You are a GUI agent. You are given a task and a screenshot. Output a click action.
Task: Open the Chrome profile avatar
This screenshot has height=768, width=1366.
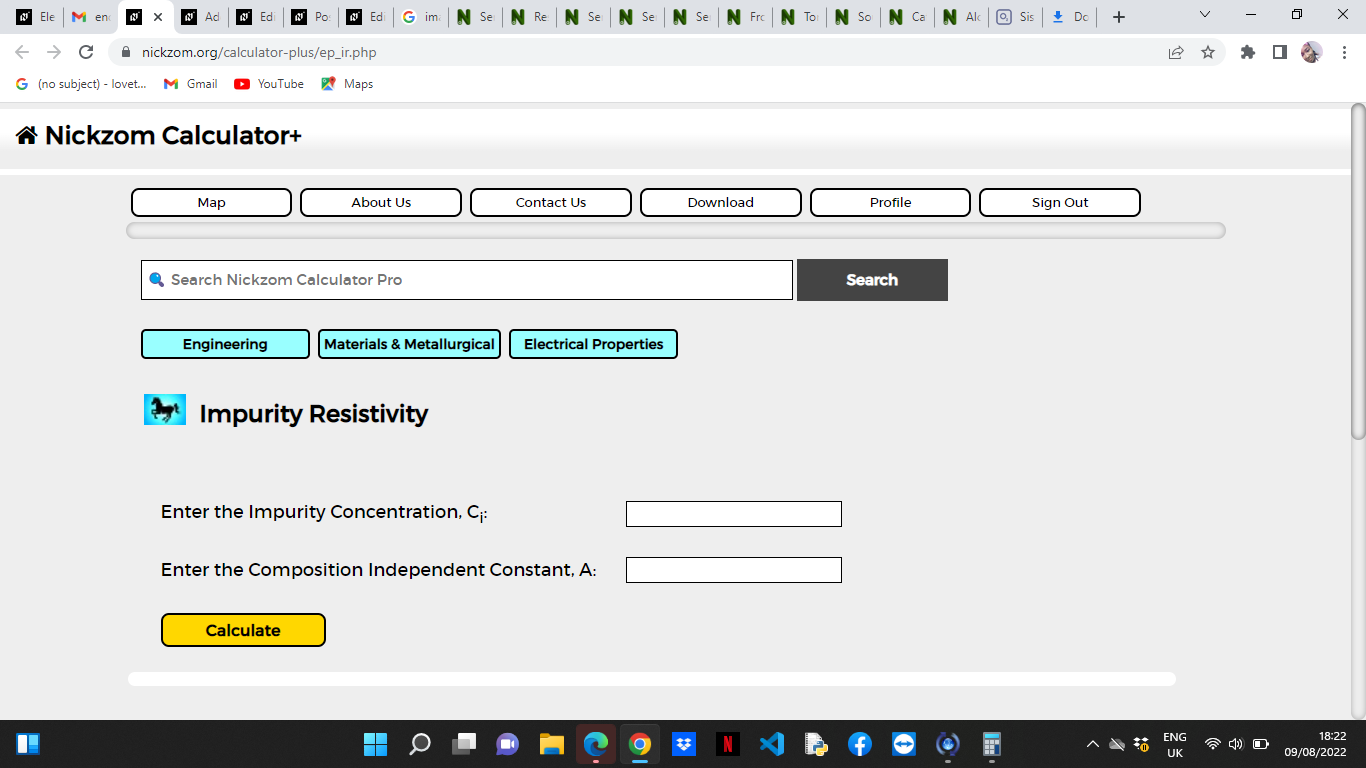(x=1311, y=52)
